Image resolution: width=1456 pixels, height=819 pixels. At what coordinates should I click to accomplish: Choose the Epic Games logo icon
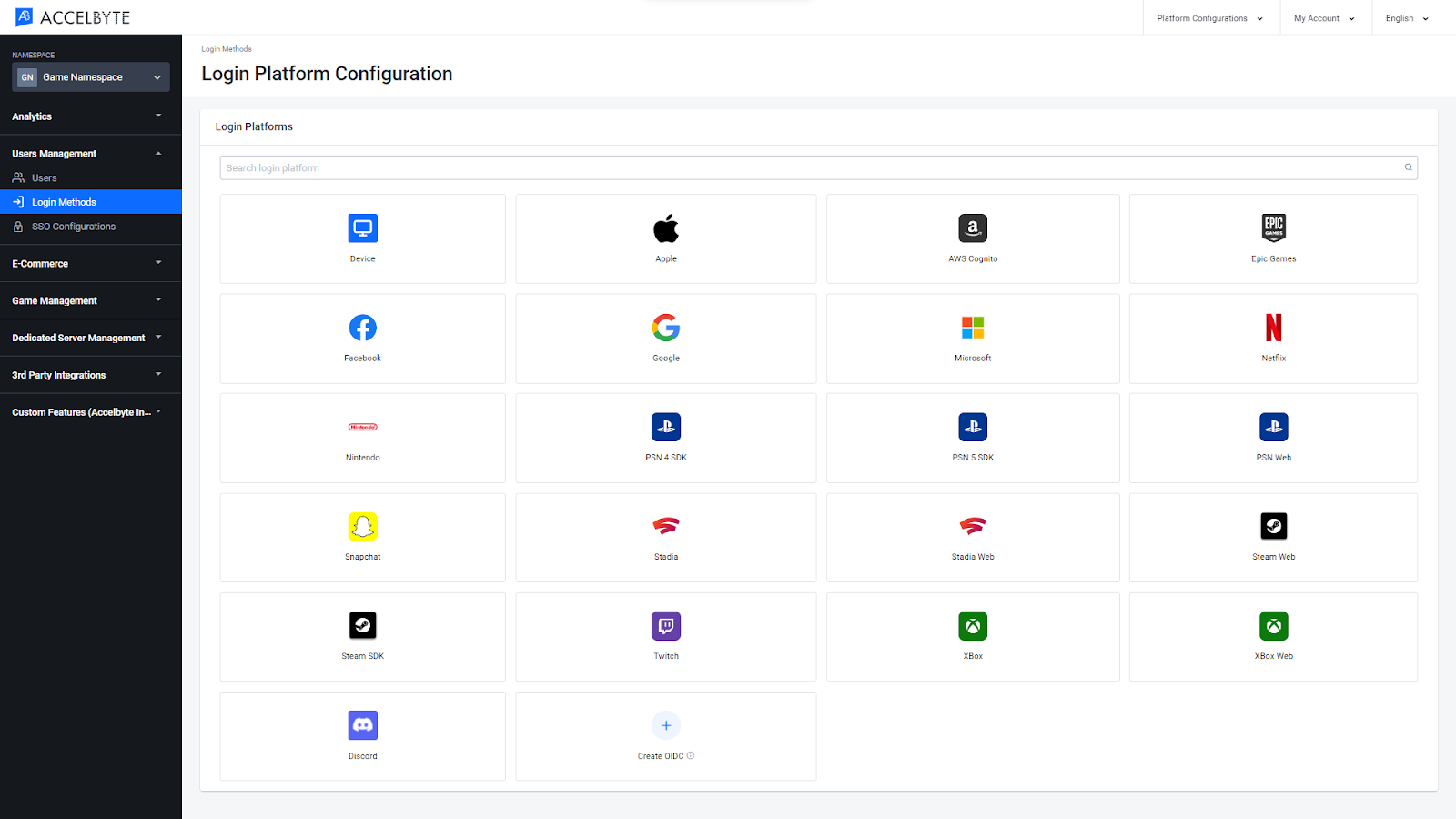click(x=1273, y=228)
